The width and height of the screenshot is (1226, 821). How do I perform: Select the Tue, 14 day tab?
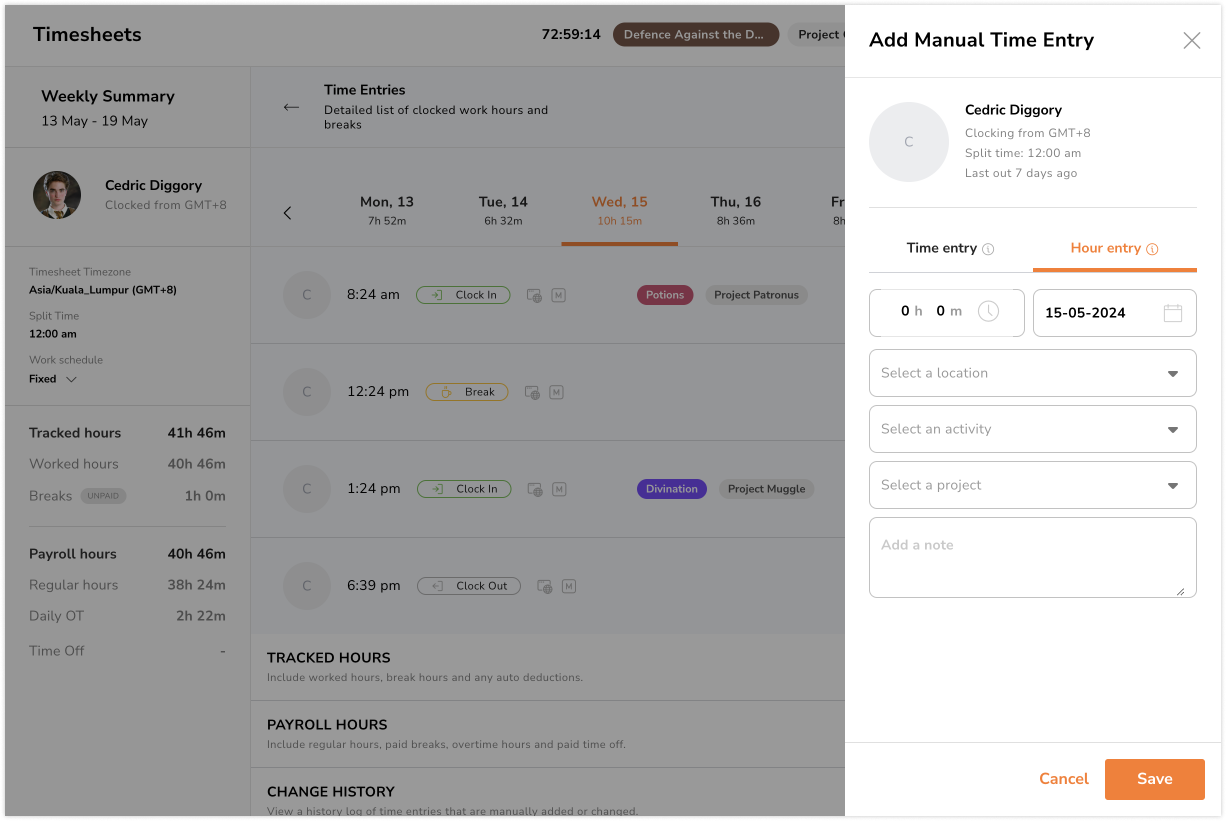tap(503, 210)
